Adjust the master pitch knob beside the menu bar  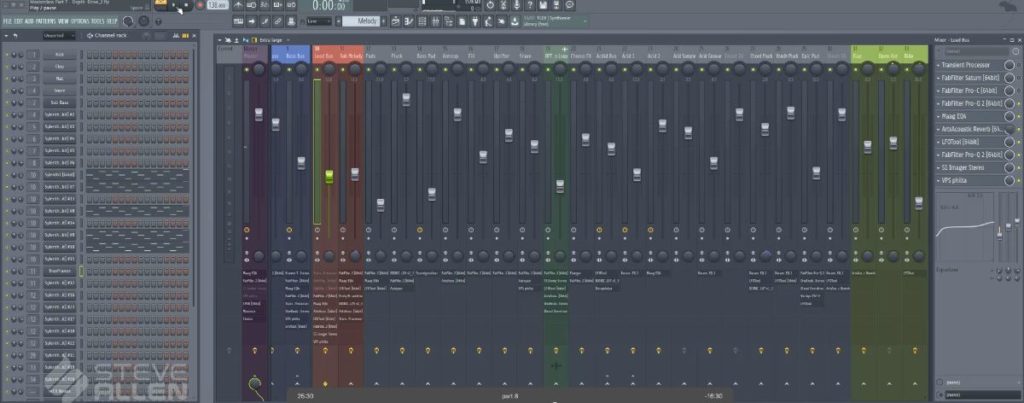pos(144,21)
